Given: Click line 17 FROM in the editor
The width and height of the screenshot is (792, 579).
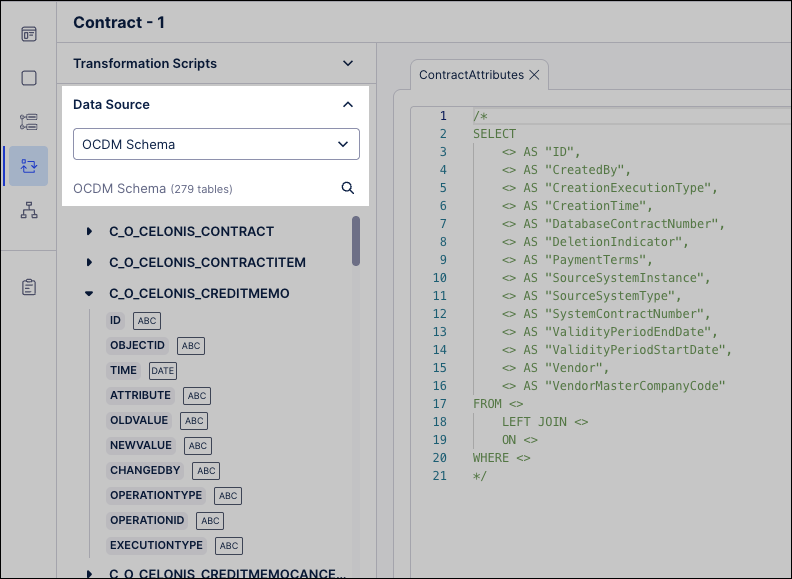Looking at the screenshot, I should (x=487, y=404).
